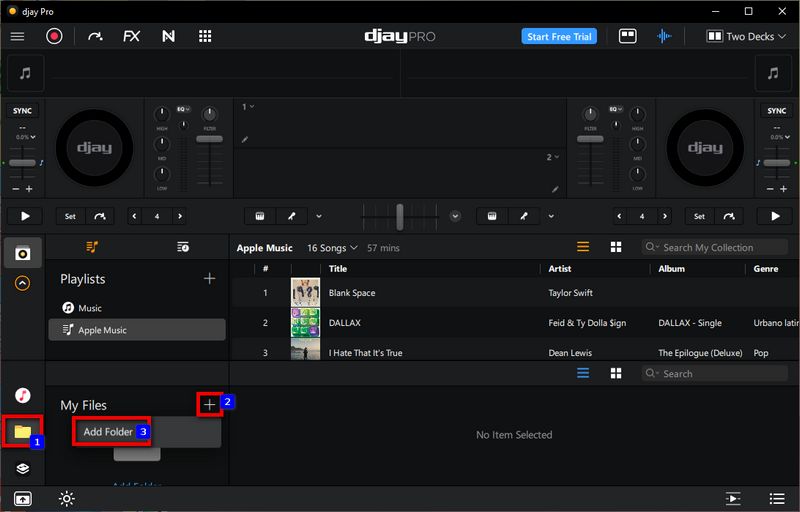The width and height of the screenshot is (800, 512).
Task: Switch to the playlists tab icon
Action: tap(92, 247)
